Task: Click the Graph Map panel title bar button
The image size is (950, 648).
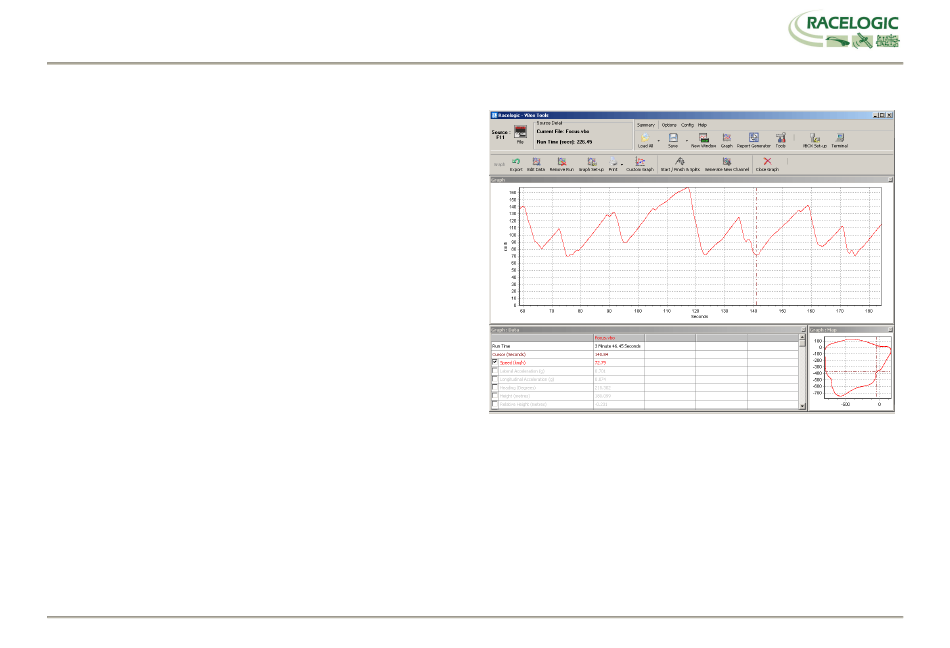Action: (890, 330)
